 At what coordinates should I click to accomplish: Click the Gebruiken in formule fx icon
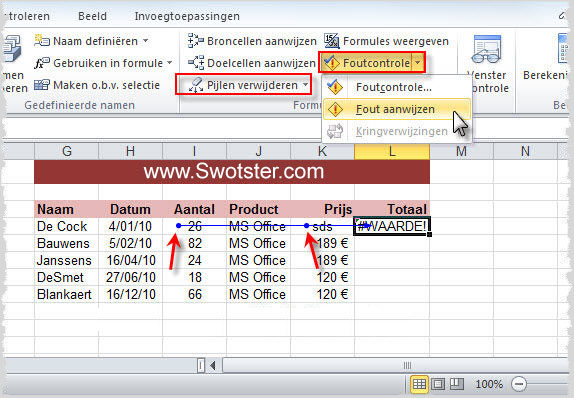[x=42, y=63]
